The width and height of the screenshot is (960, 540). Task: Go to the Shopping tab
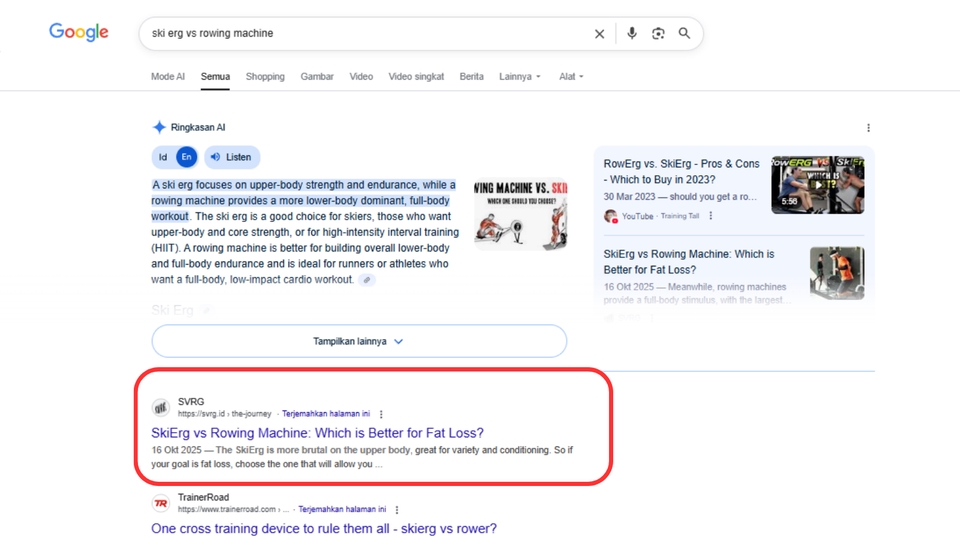[x=265, y=77]
